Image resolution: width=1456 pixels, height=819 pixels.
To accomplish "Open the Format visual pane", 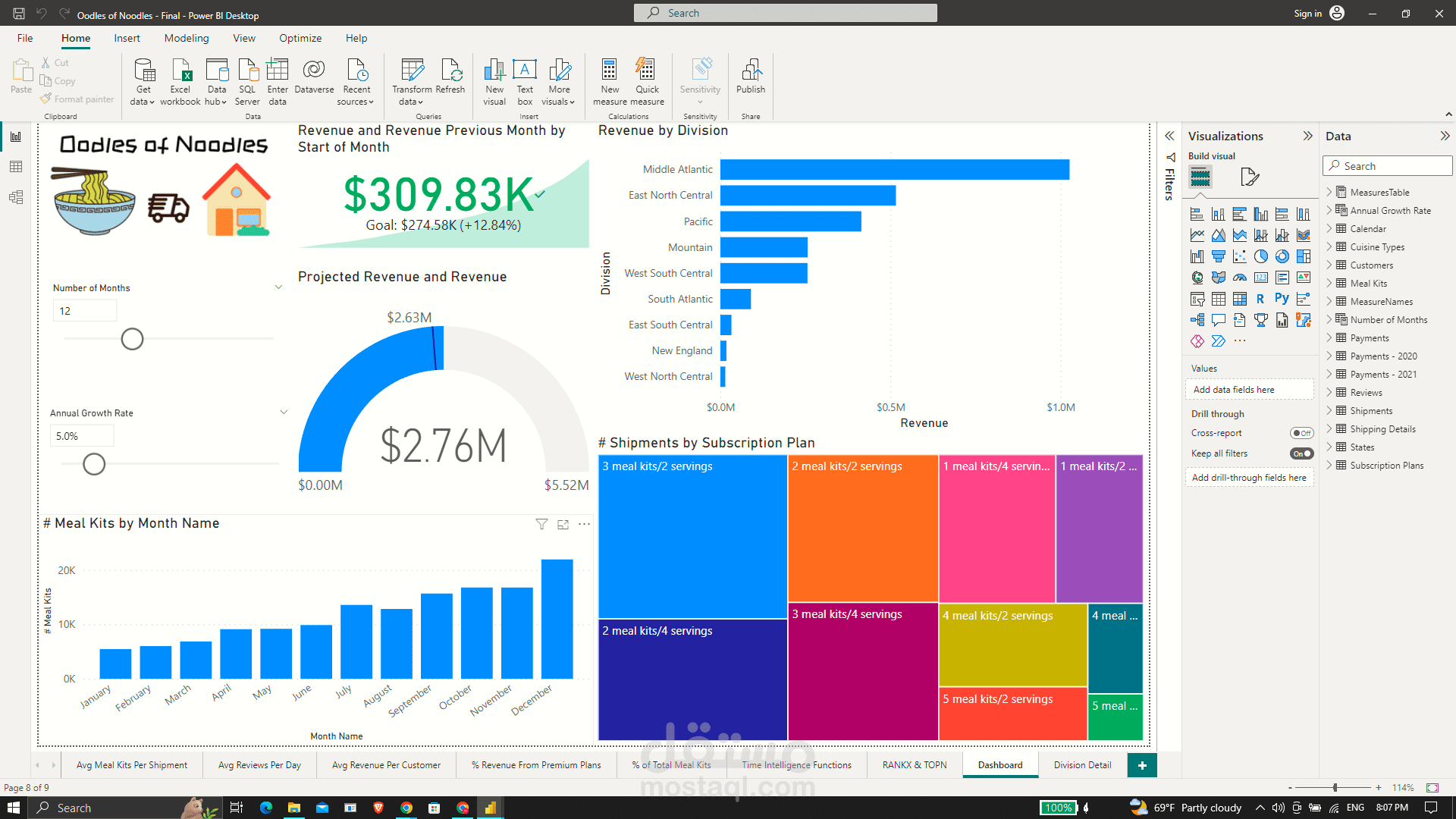I will pos(1250,177).
